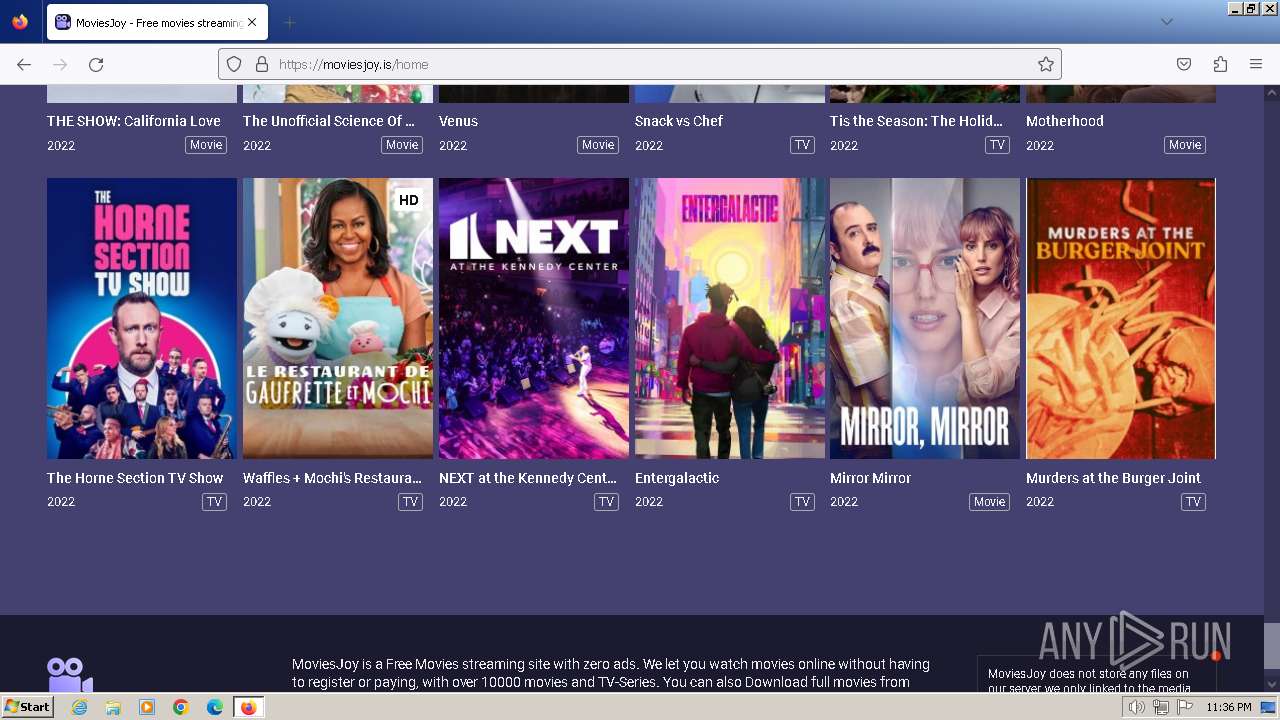This screenshot has height=720, width=1280.
Task: Go back with the browser back arrow
Action: pos(24,64)
